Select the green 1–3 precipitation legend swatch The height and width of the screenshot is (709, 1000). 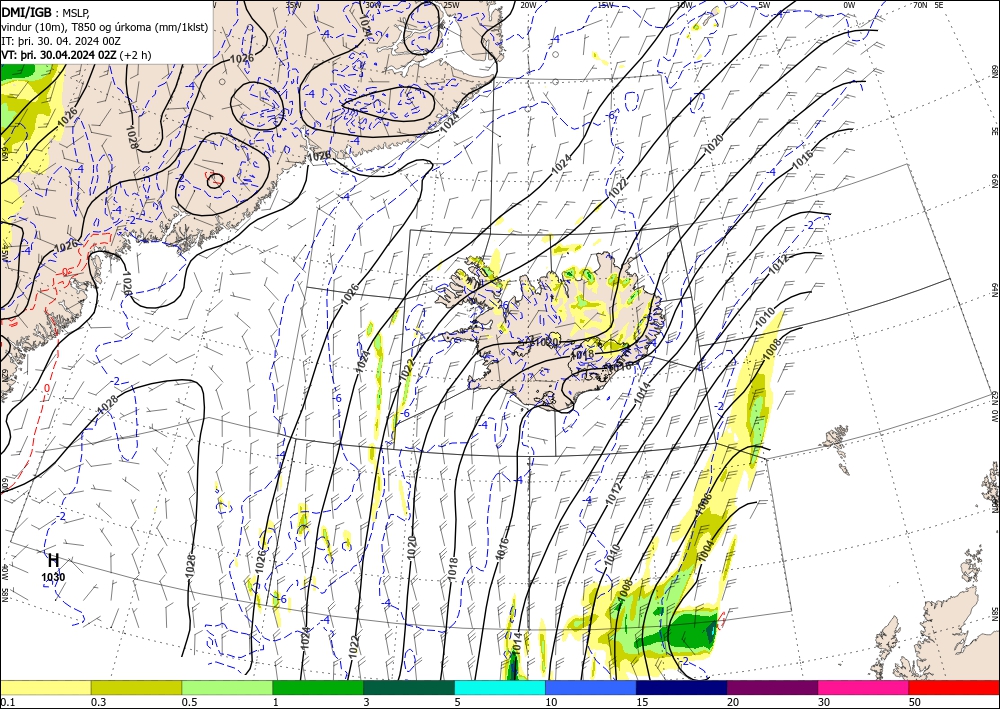click(x=318, y=687)
